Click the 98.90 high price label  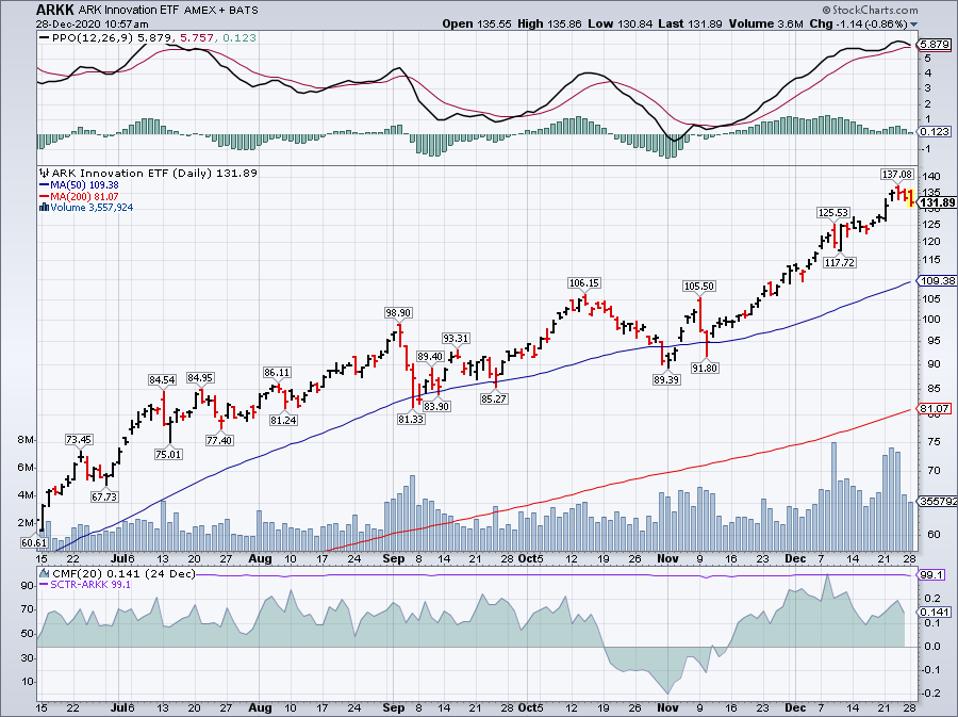point(398,313)
